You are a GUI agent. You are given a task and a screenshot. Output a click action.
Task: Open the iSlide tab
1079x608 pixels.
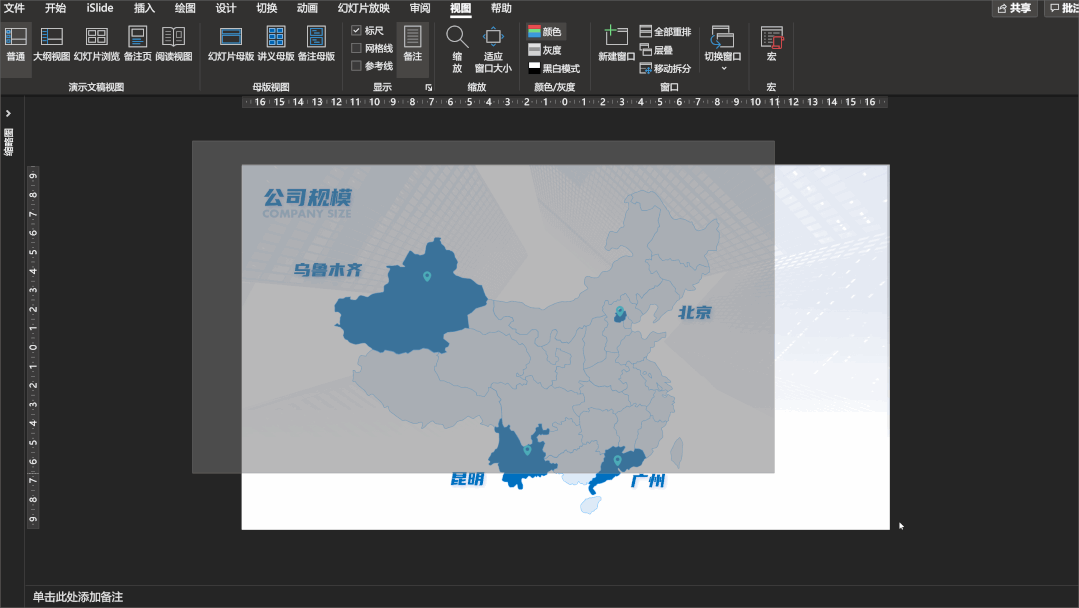[100, 8]
